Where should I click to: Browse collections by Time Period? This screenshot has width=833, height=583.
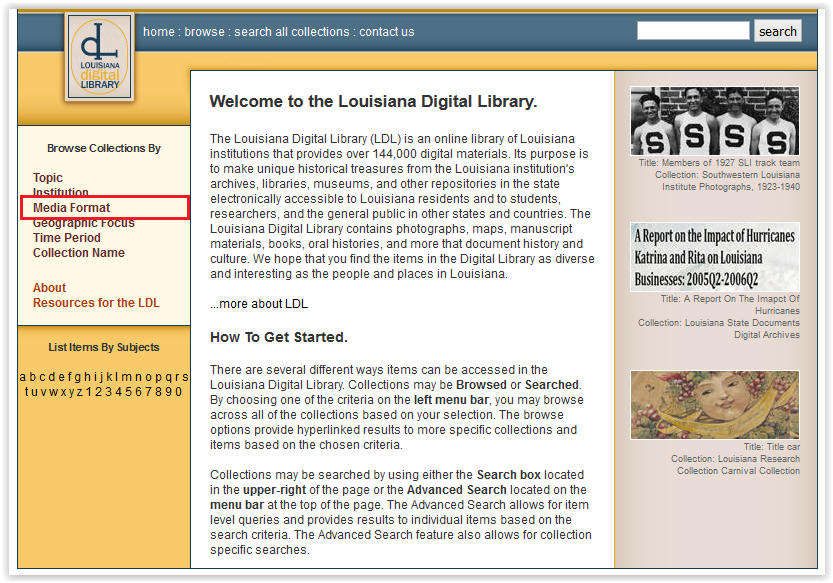(x=66, y=238)
